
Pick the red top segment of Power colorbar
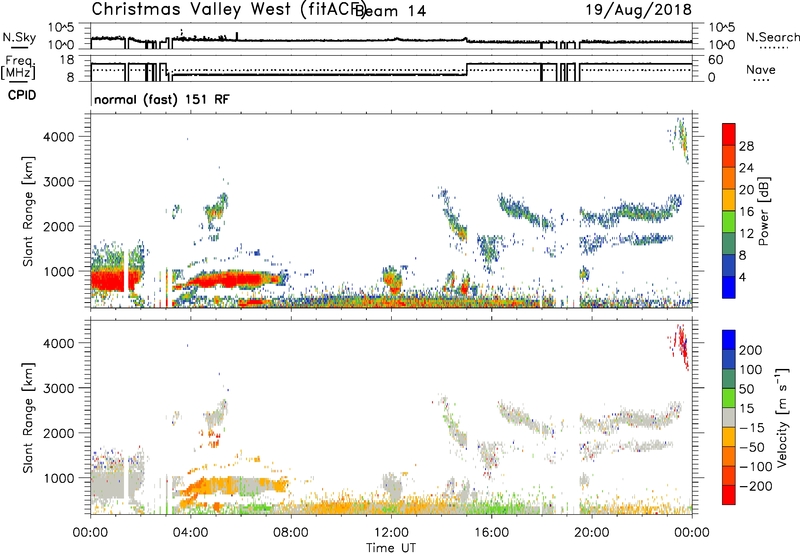point(729,135)
